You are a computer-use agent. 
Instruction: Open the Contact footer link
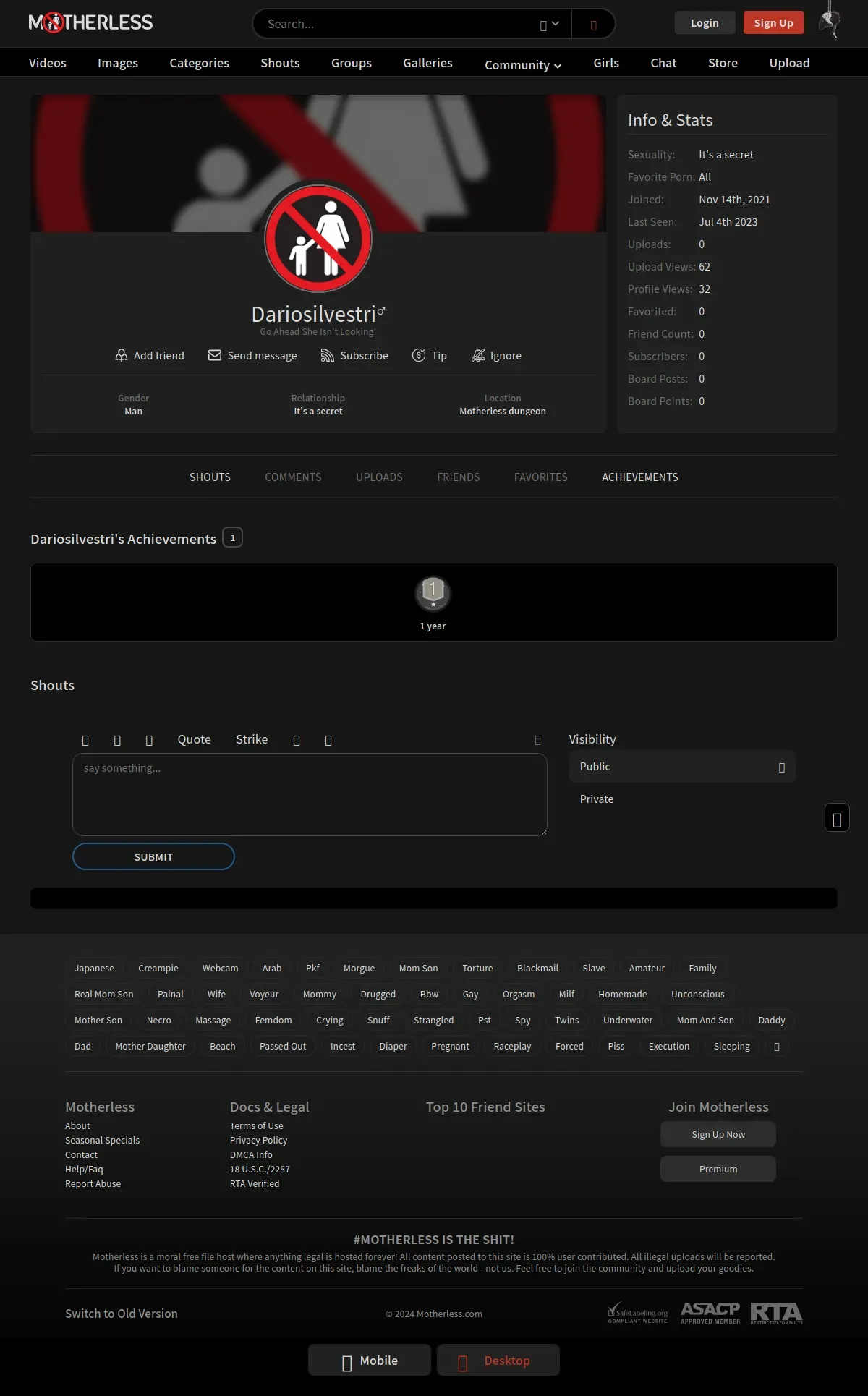coord(81,1155)
